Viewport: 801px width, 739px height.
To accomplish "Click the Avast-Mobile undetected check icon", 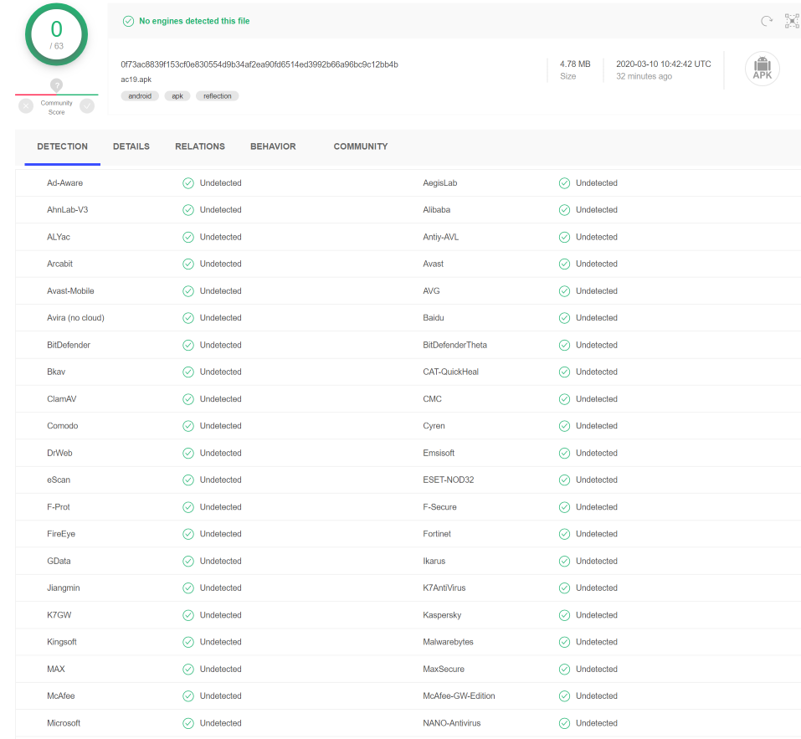I will point(188,291).
